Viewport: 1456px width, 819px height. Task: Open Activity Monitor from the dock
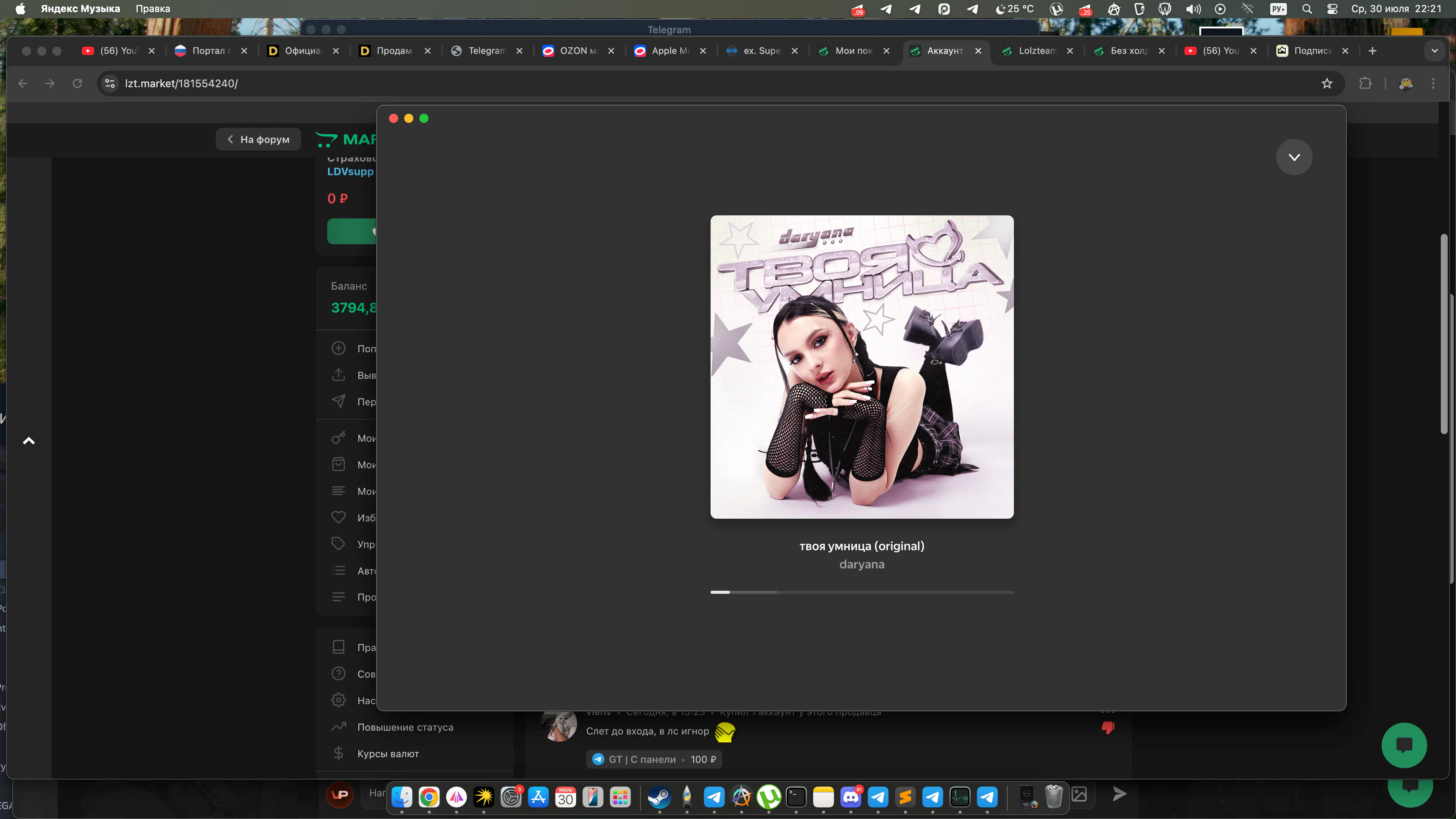(x=960, y=797)
